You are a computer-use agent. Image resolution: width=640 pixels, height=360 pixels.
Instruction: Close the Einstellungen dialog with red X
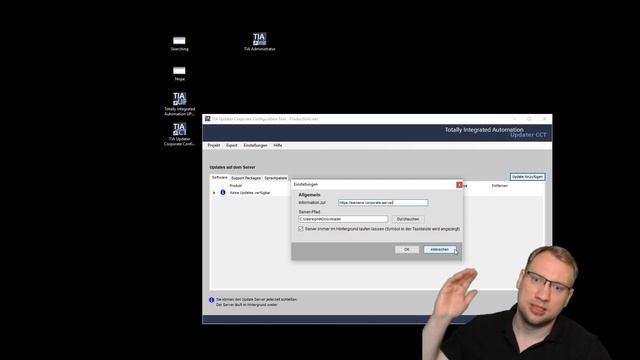(x=459, y=185)
